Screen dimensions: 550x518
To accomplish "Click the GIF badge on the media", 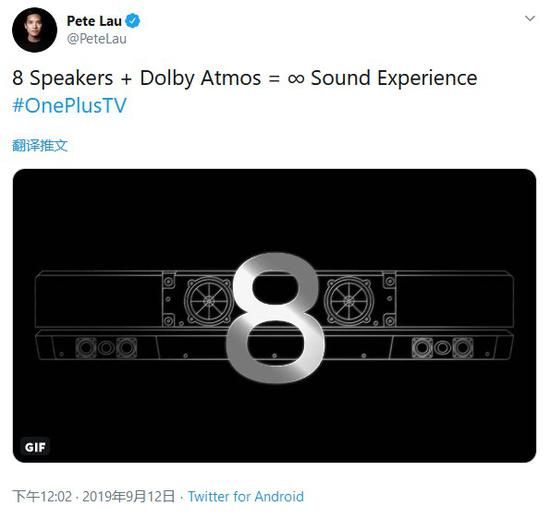I will [35, 447].
